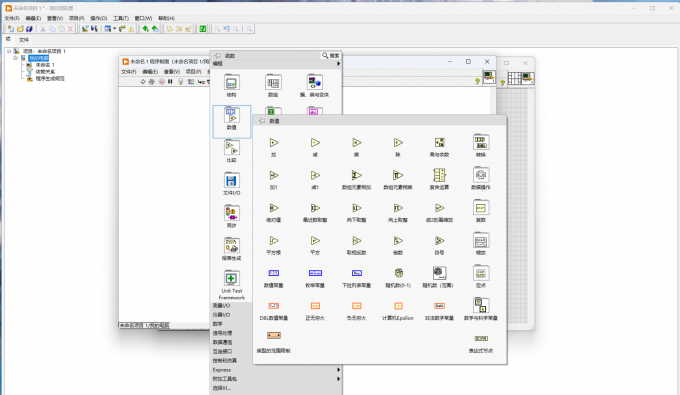The image size is (680, 395).
Task: Pick 向下取整 round toward minus infinity
Action: coord(356,208)
